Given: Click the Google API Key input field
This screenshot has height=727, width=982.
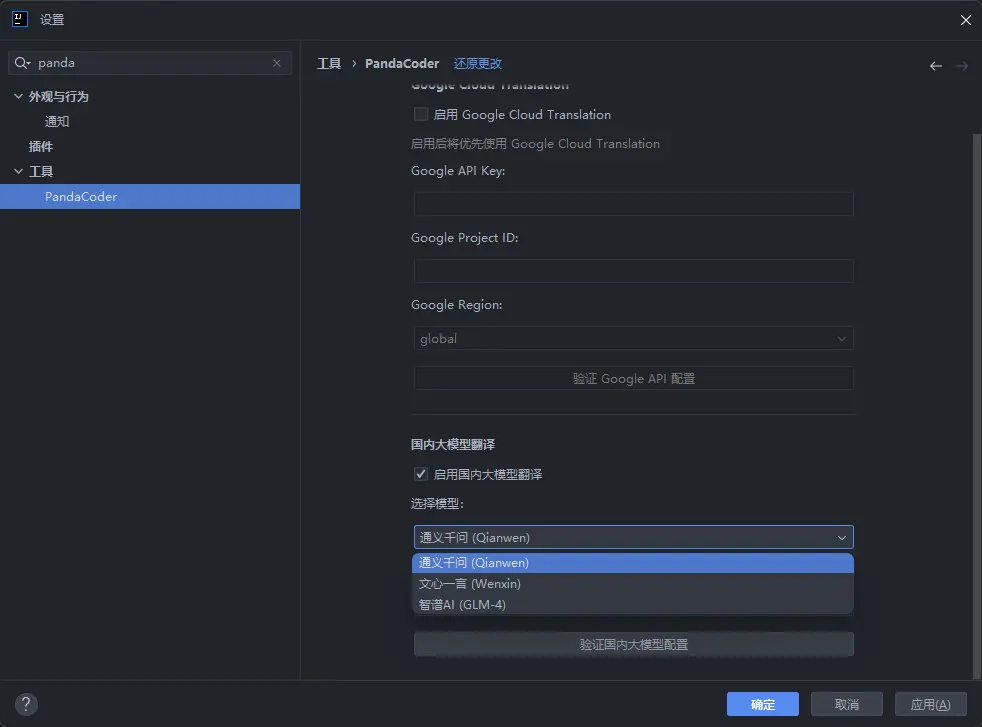Looking at the screenshot, I should 633,204.
